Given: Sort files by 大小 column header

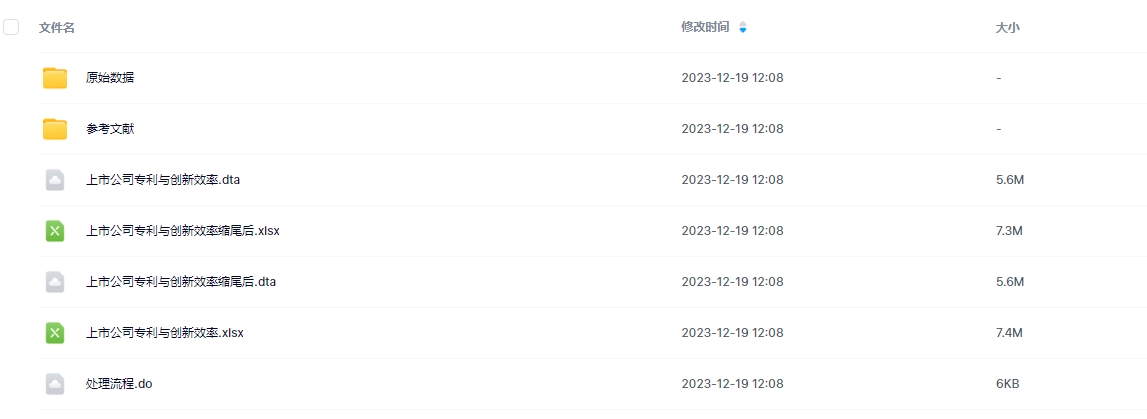Looking at the screenshot, I should pyautogui.click(x=1007, y=28).
